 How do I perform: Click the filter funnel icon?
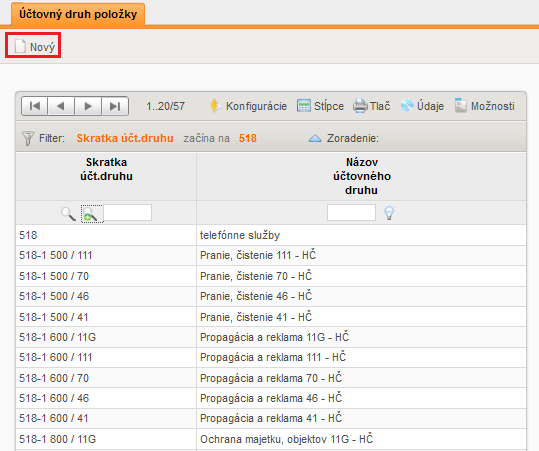(28, 138)
